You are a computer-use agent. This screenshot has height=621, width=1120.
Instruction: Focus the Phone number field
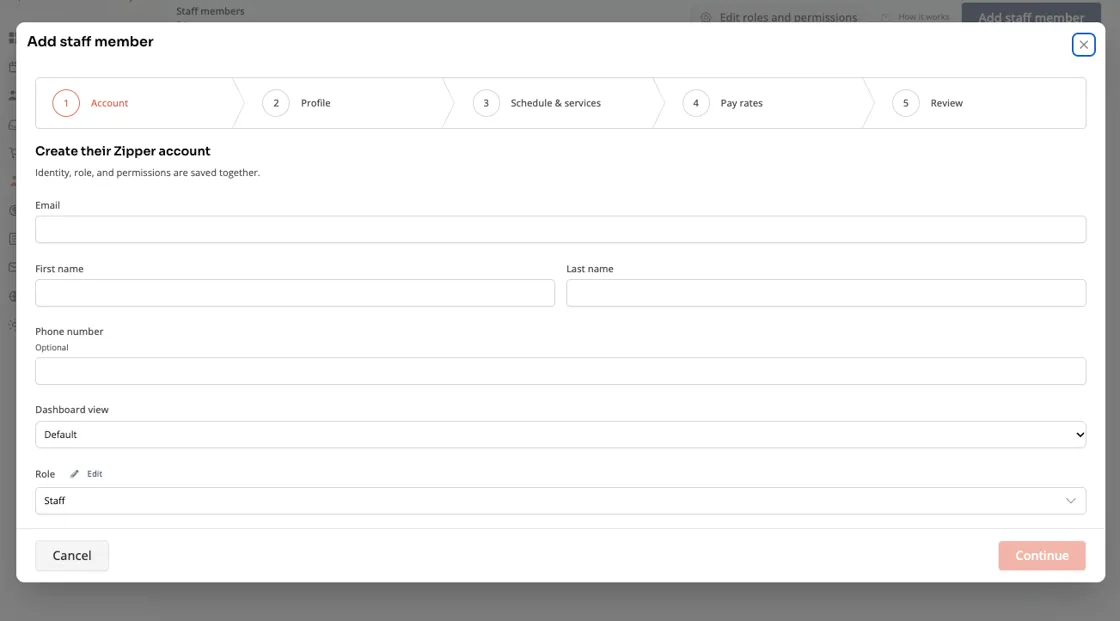click(561, 371)
